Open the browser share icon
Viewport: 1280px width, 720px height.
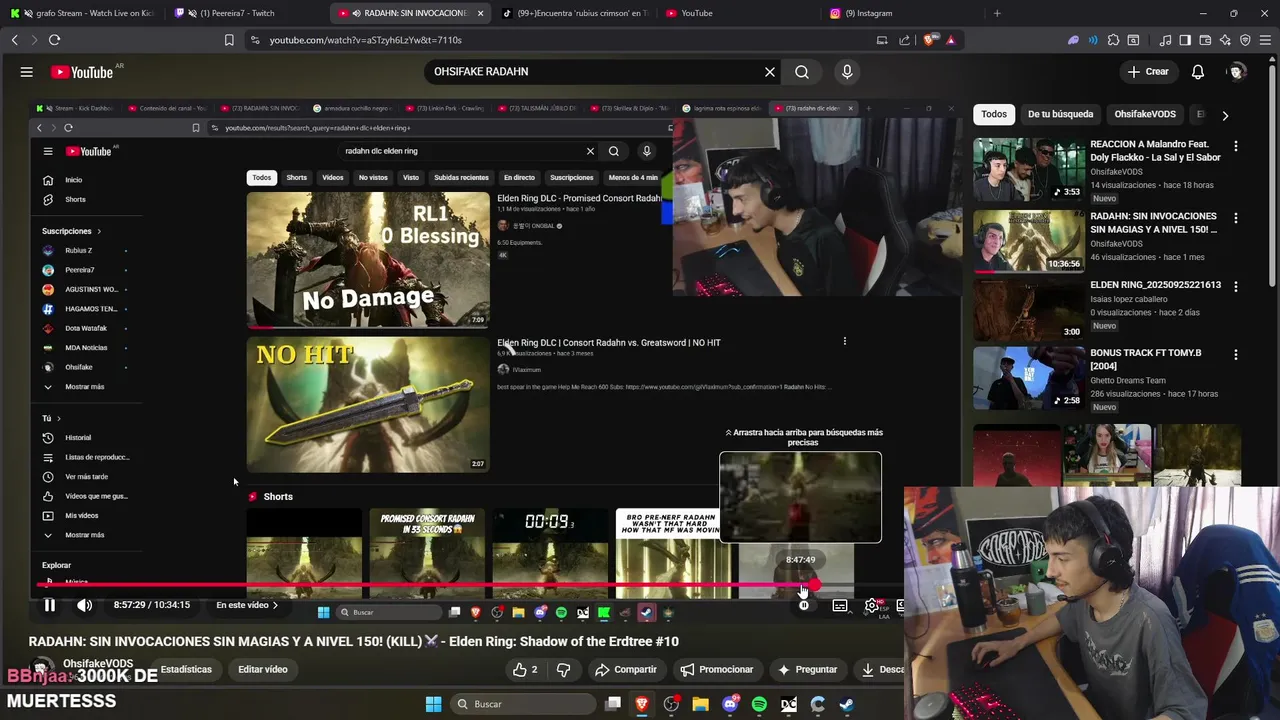pyautogui.click(x=904, y=40)
